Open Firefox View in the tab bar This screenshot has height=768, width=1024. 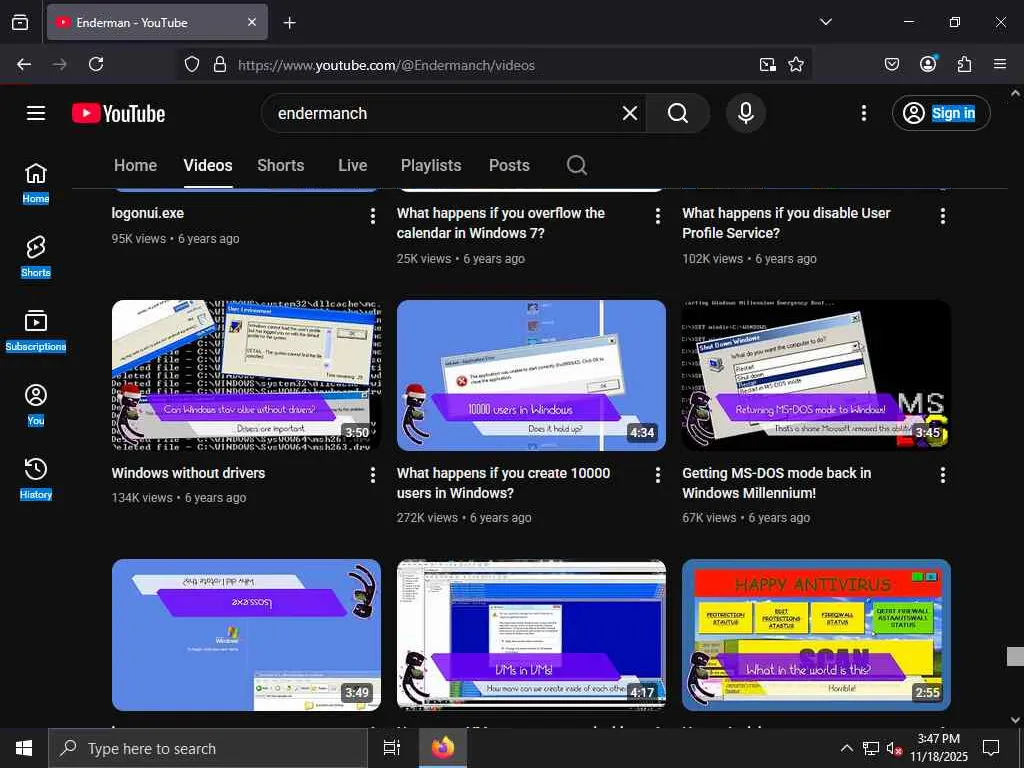(20, 22)
